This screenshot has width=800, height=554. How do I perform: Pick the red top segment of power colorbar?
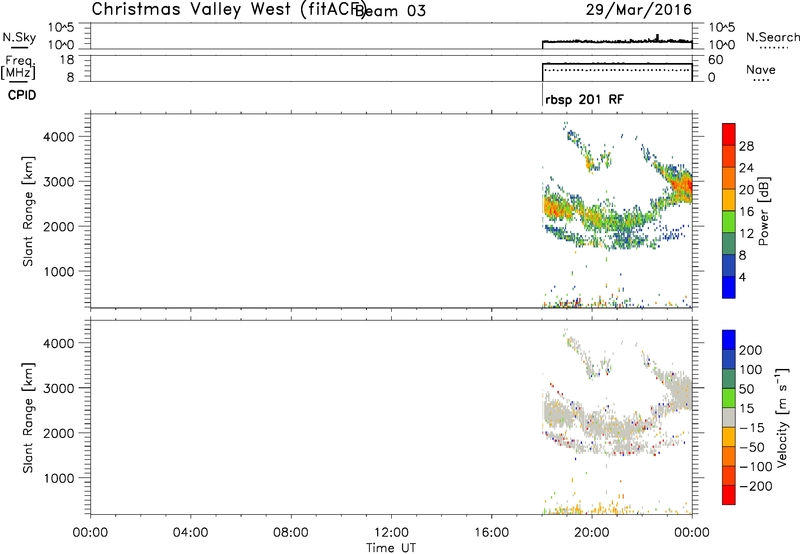[729, 135]
